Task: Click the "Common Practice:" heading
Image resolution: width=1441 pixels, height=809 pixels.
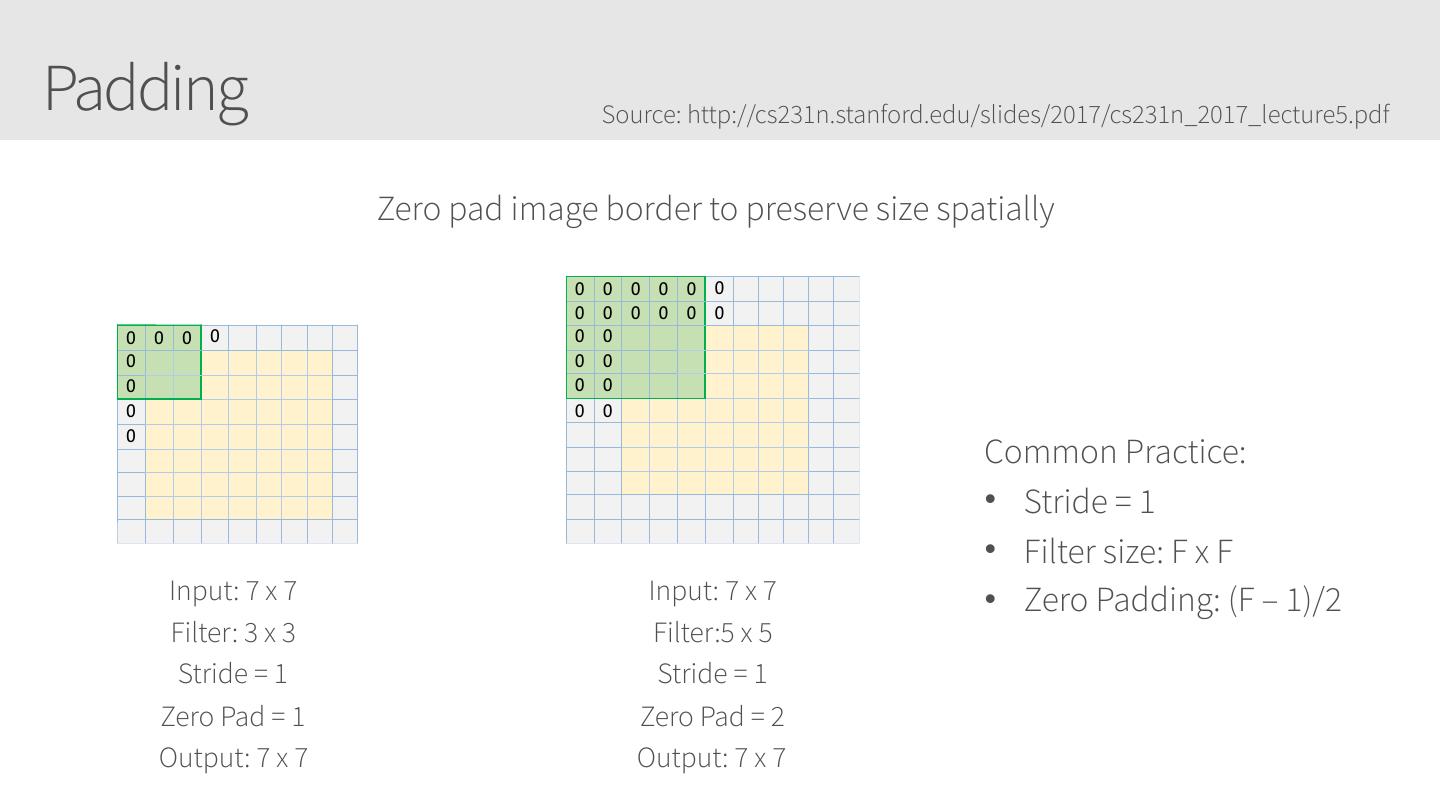Action: tap(1115, 452)
